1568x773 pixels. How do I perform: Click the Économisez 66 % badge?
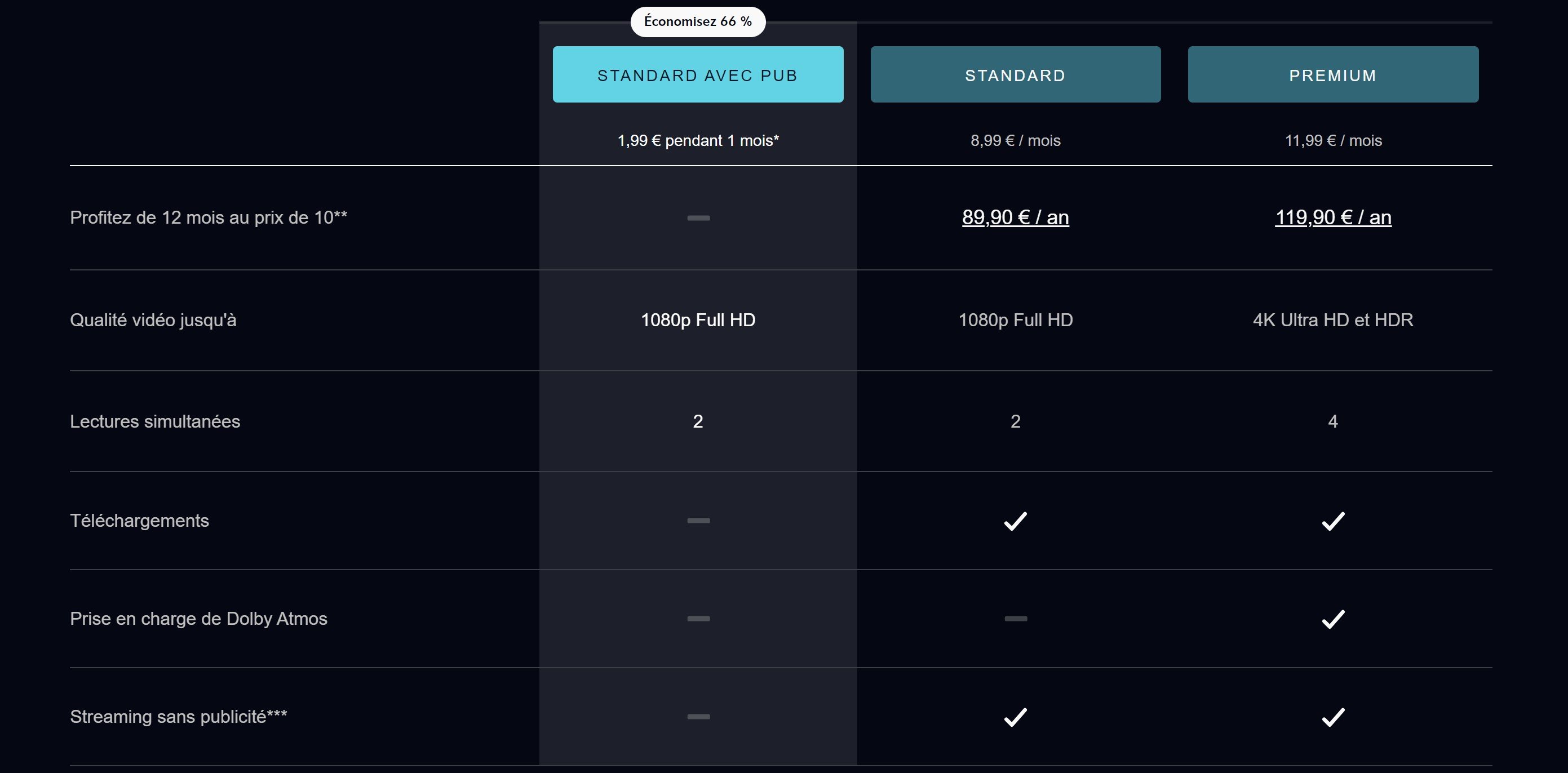[x=698, y=22]
